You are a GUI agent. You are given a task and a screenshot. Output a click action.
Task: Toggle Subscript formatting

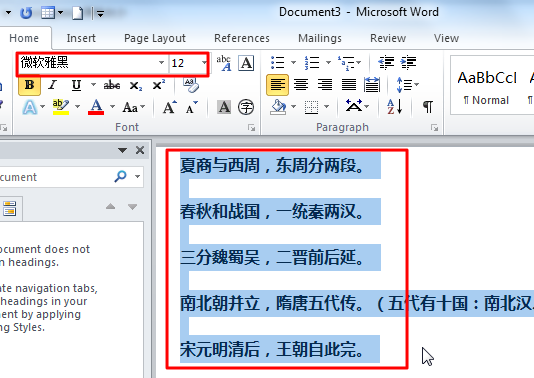(136, 85)
